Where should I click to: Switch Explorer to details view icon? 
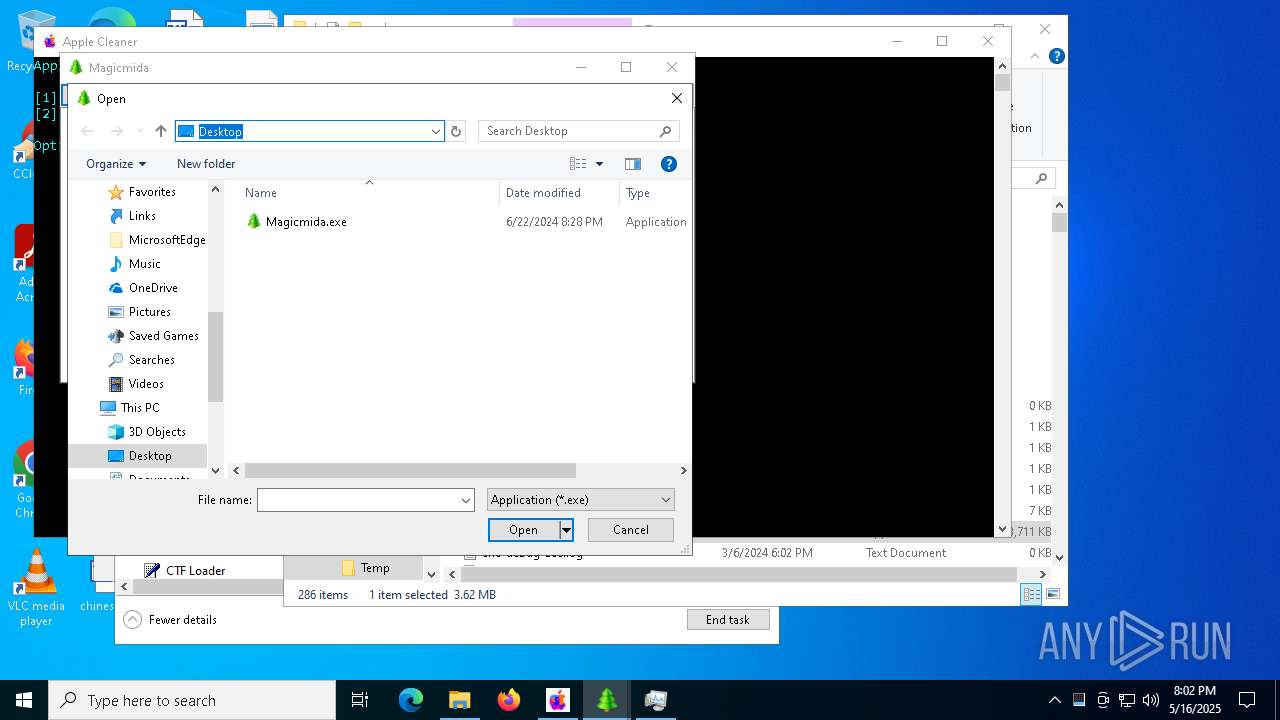tap(1031, 594)
